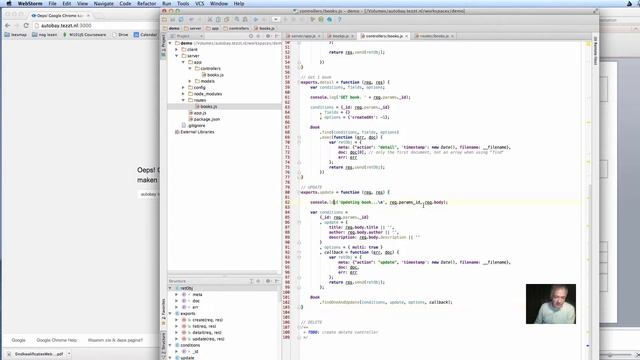This screenshot has width=640, height=360.
Task: Collapse the demo project root folder
Action: (171, 43)
